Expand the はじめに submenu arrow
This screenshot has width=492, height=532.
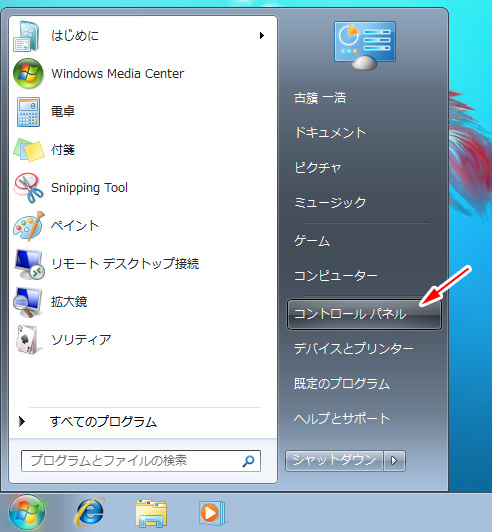(262, 35)
